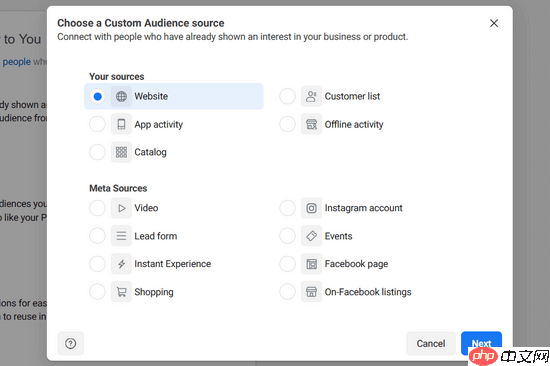Click the 'Choose a Custom Audience source' title
Screen dimensions: 550x366
coord(141,23)
